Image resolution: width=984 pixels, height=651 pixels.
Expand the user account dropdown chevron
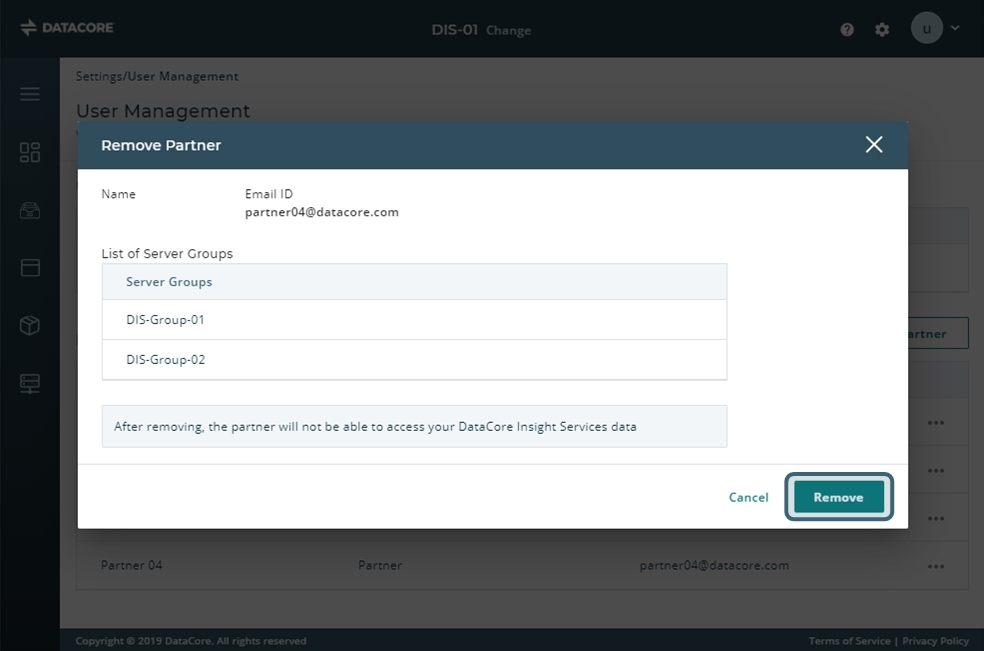tap(955, 28)
